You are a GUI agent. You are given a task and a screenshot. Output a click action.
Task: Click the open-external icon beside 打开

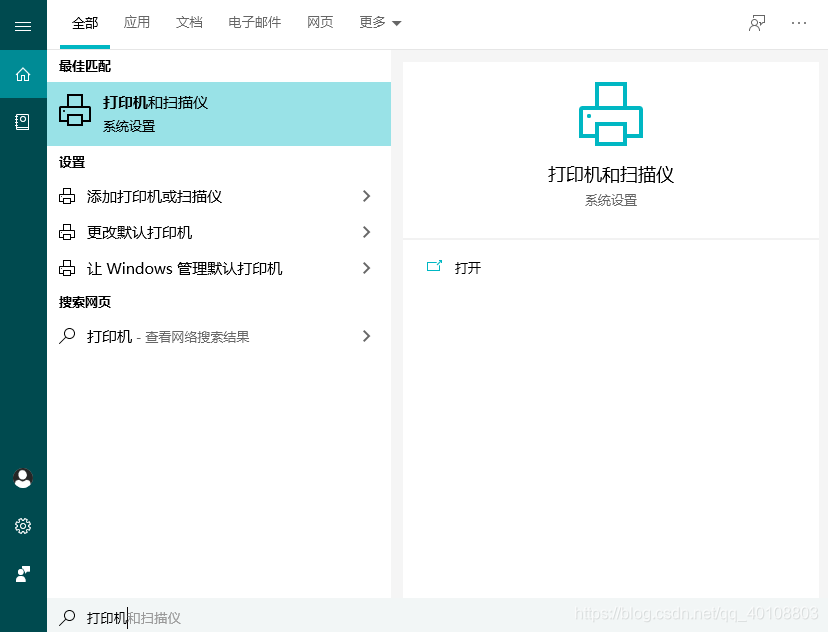click(x=434, y=266)
